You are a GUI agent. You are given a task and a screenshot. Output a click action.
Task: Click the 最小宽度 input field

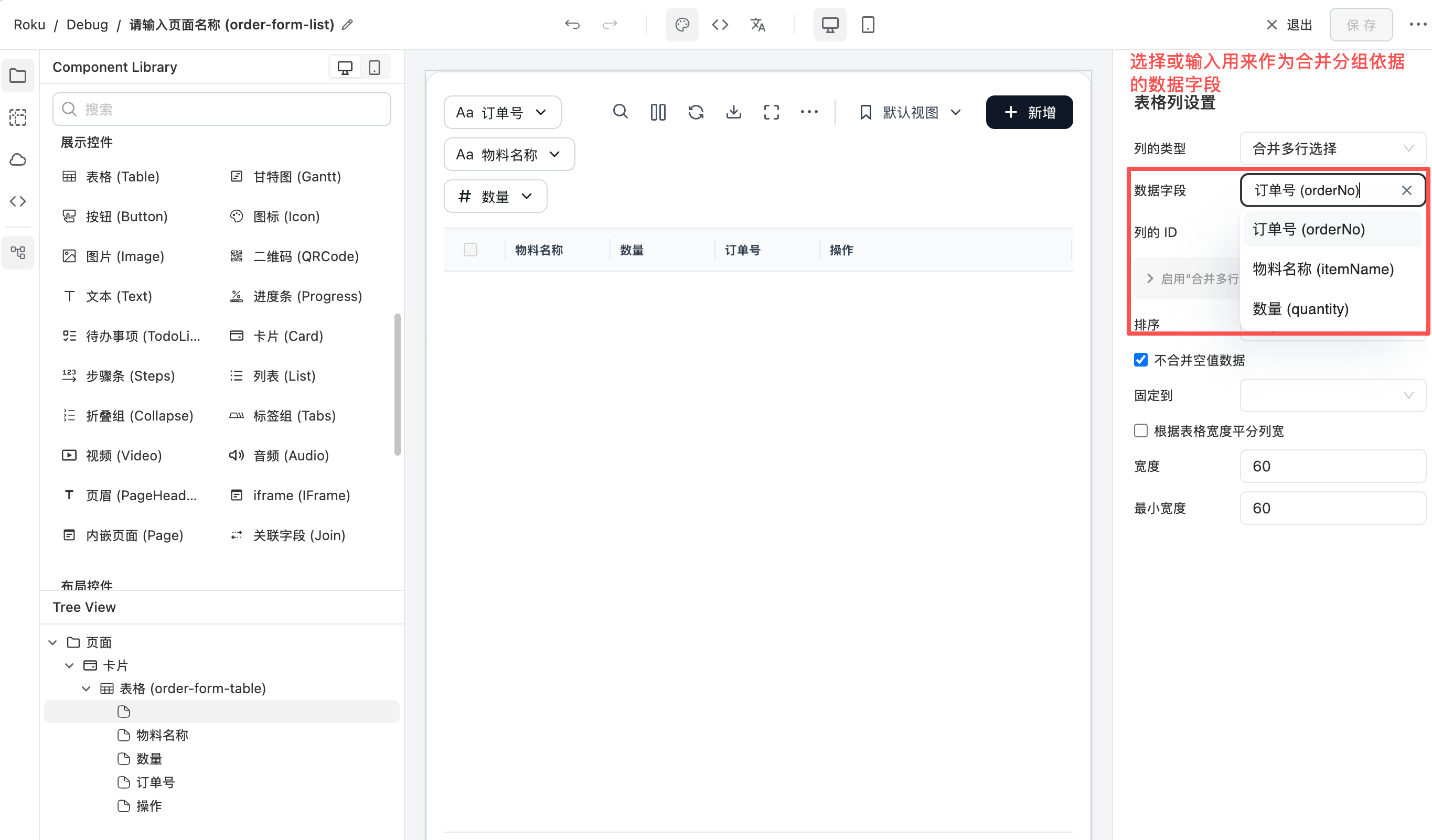pyautogui.click(x=1332, y=508)
